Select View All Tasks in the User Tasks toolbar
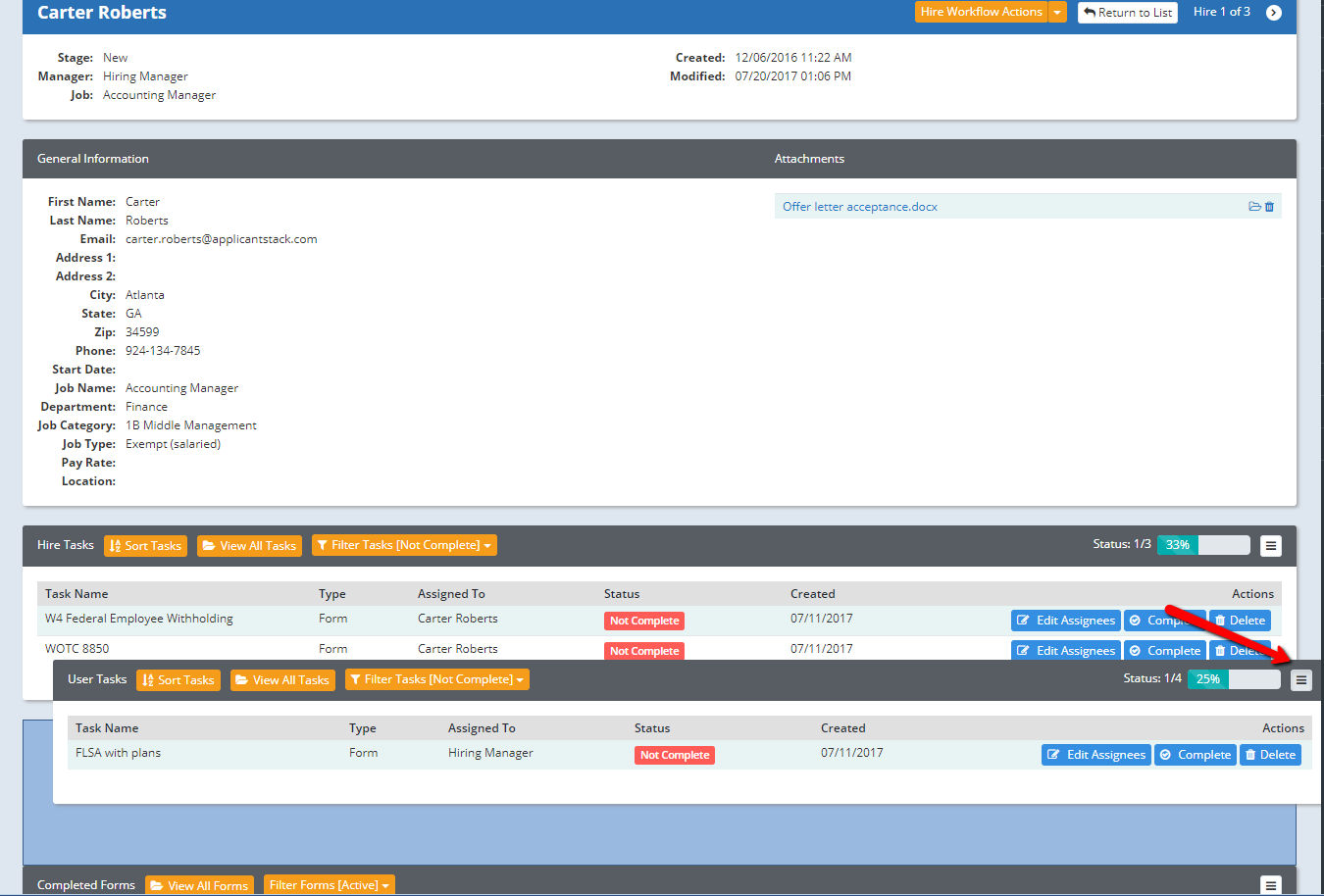The width and height of the screenshot is (1324, 896). click(282, 678)
